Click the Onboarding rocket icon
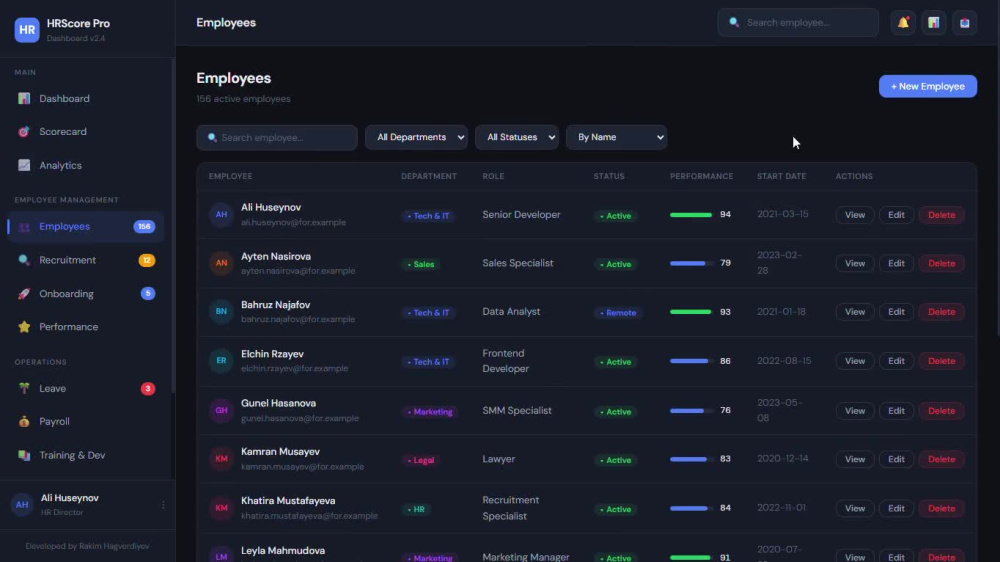1000x562 pixels. coord(24,294)
